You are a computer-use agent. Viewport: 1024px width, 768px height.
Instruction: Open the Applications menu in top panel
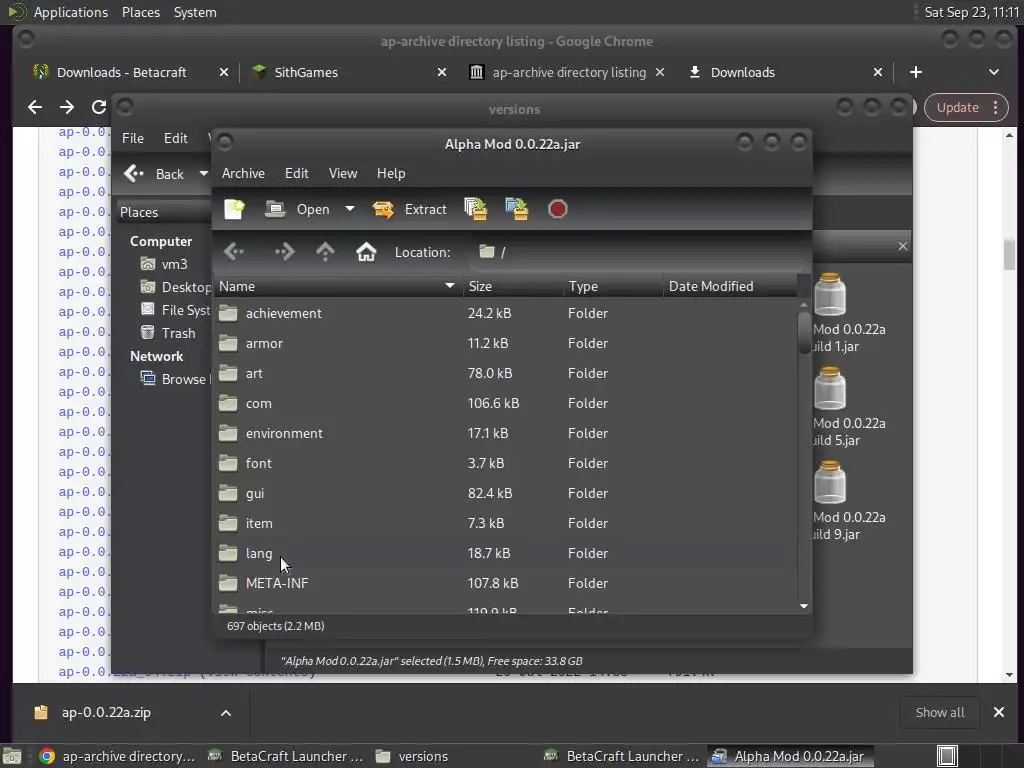pos(71,12)
